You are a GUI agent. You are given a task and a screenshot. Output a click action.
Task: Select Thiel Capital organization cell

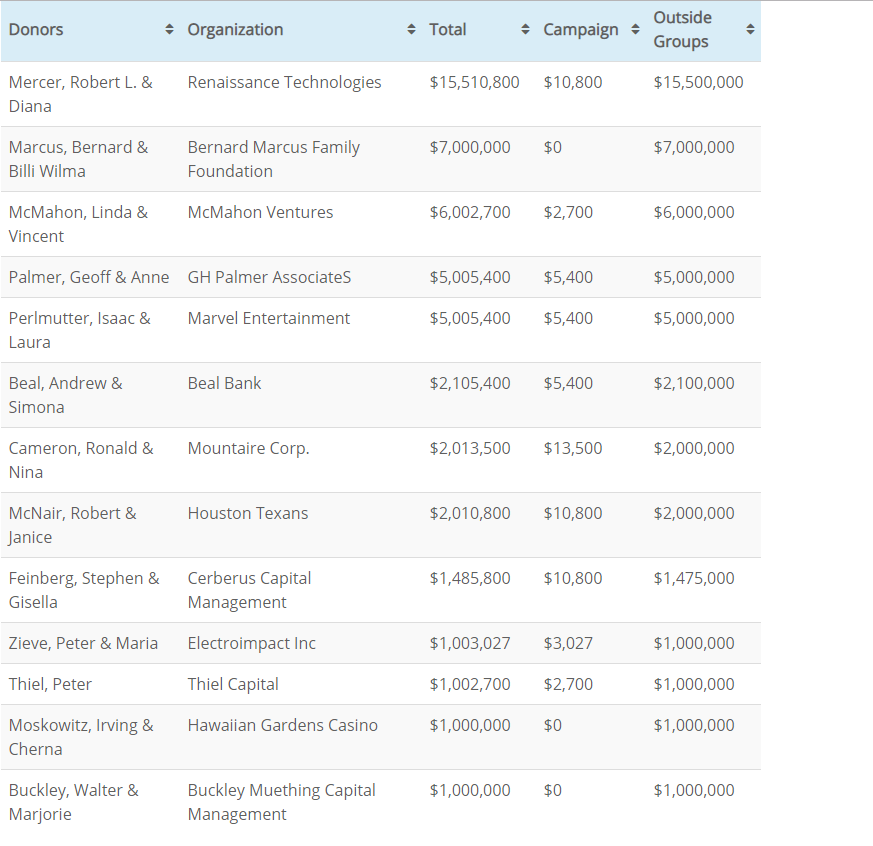[233, 685]
